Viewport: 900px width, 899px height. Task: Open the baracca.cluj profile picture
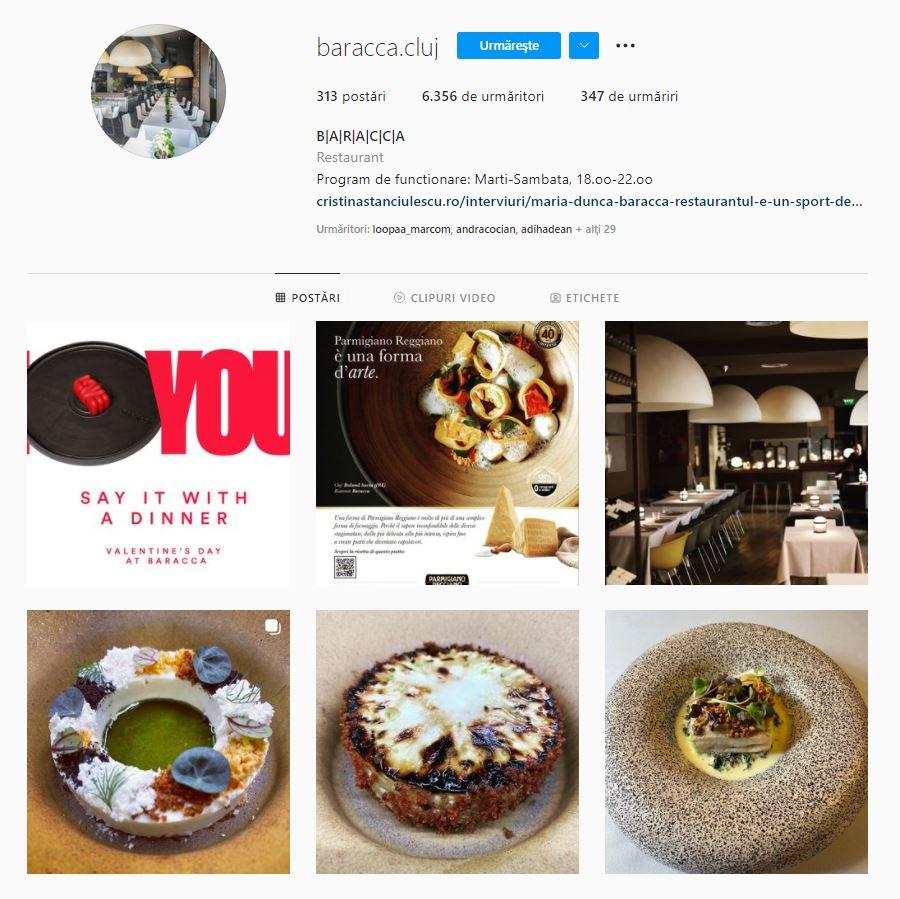tap(158, 91)
